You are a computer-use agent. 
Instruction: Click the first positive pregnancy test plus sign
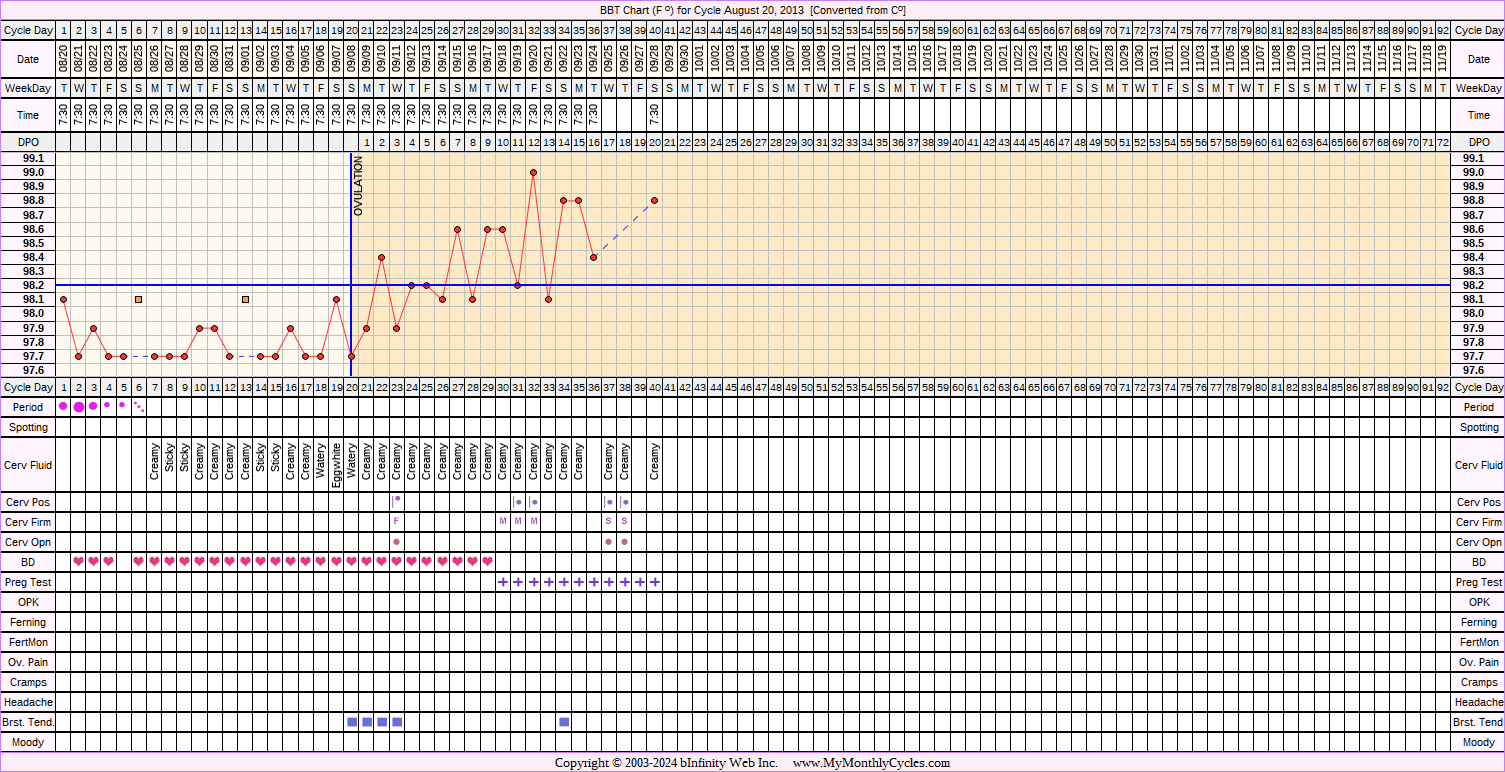point(503,582)
